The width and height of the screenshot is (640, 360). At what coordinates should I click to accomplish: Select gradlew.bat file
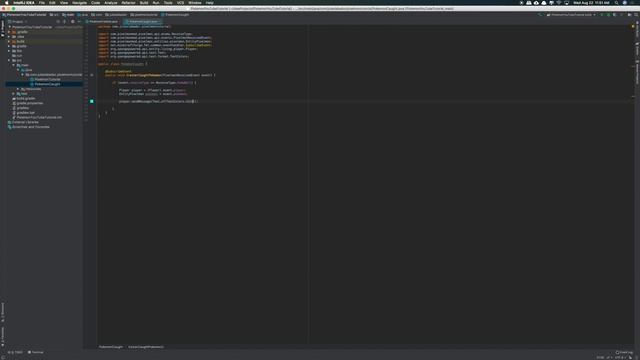pos(25,113)
